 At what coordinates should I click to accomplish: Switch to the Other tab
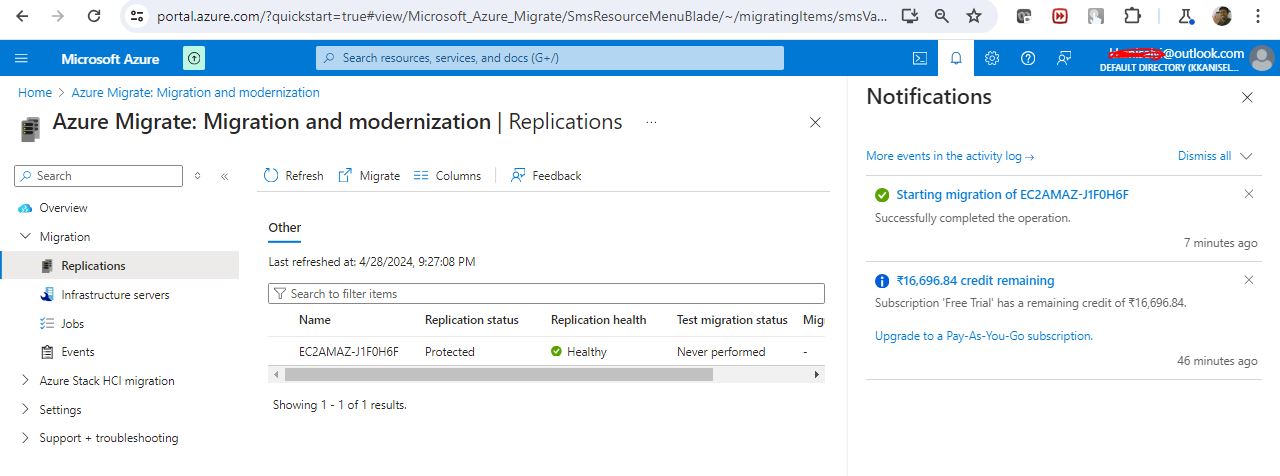click(x=285, y=228)
